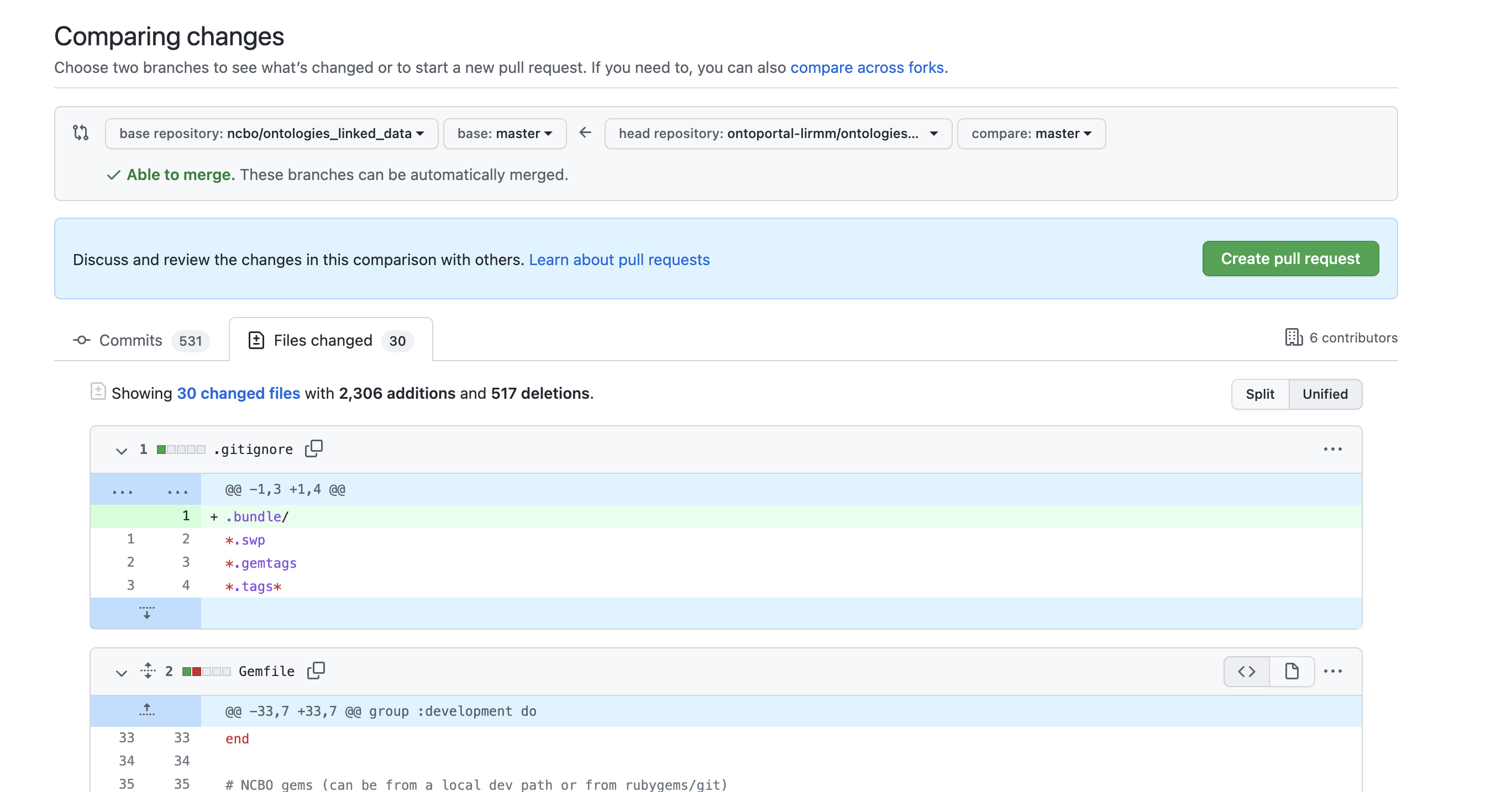Viewport: 1512px width, 792px height.
Task: Open the head repository dropdown
Action: [x=778, y=134]
